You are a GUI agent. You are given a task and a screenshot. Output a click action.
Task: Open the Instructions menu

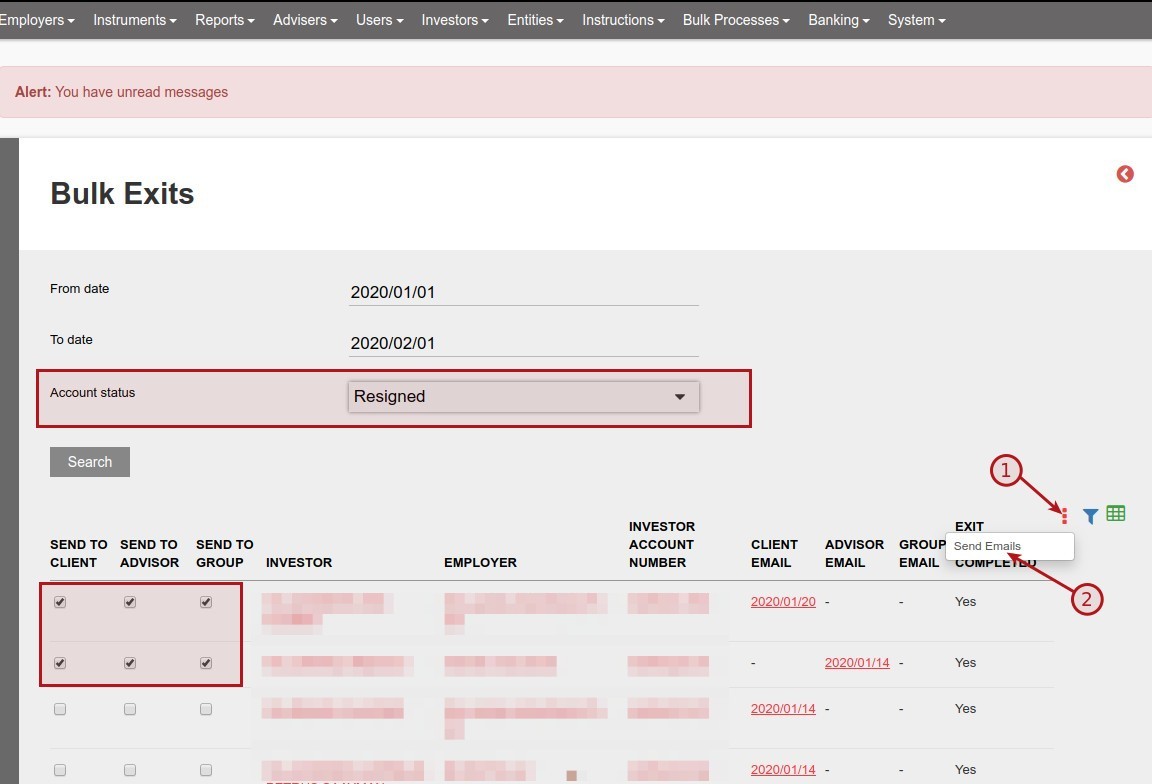[x=623, y=20]
